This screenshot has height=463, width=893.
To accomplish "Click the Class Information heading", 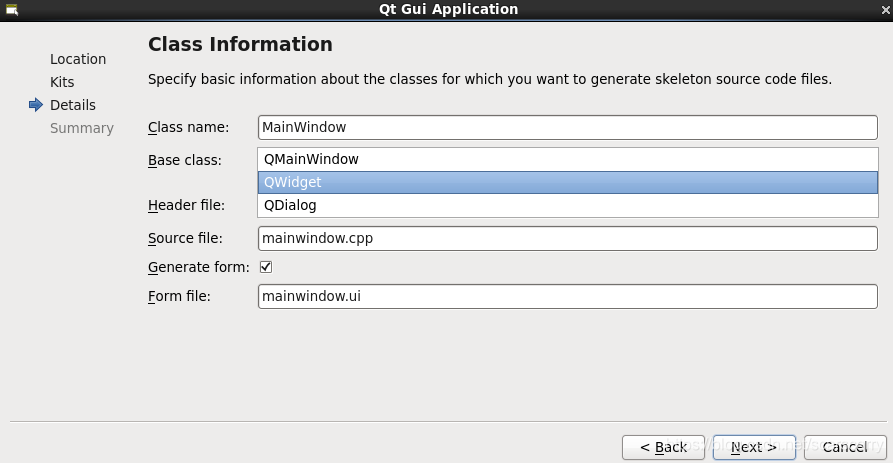I will (240, 44).
